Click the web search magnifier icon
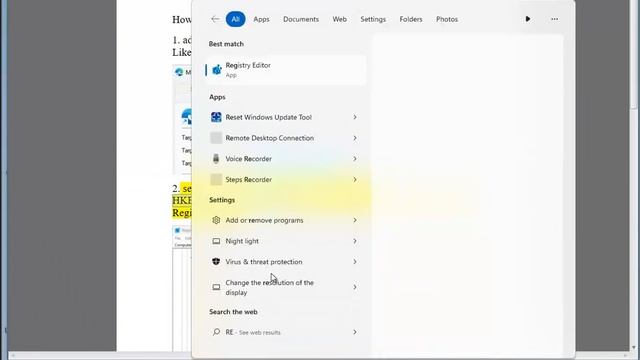The height and width of the screenshot is (360, 640). (216, 332)
